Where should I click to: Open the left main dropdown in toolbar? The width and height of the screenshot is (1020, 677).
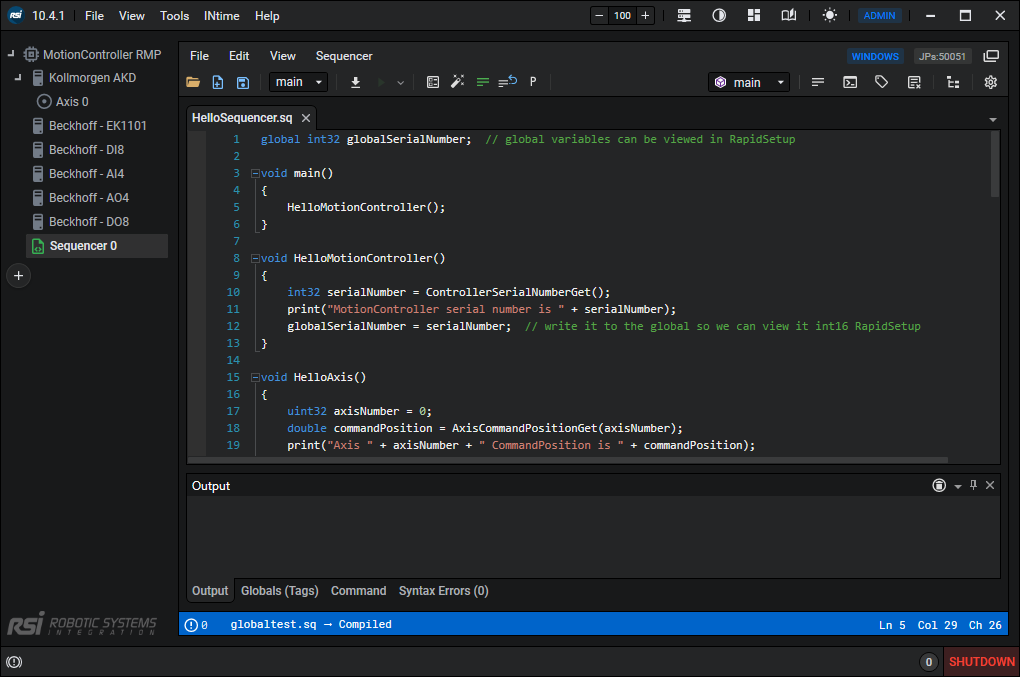coord(299,82)
